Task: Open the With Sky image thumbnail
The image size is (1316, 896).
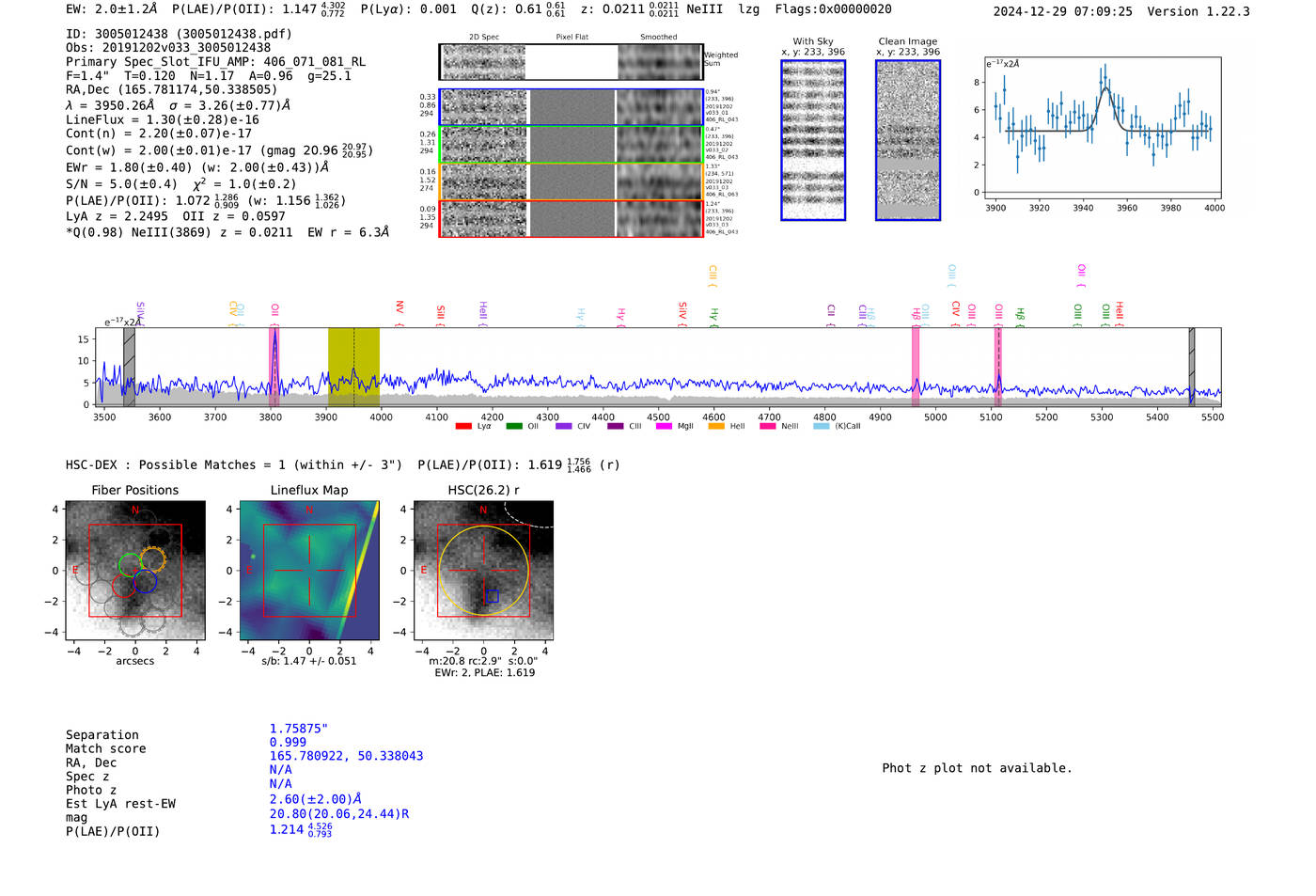Action: (813, 140)
